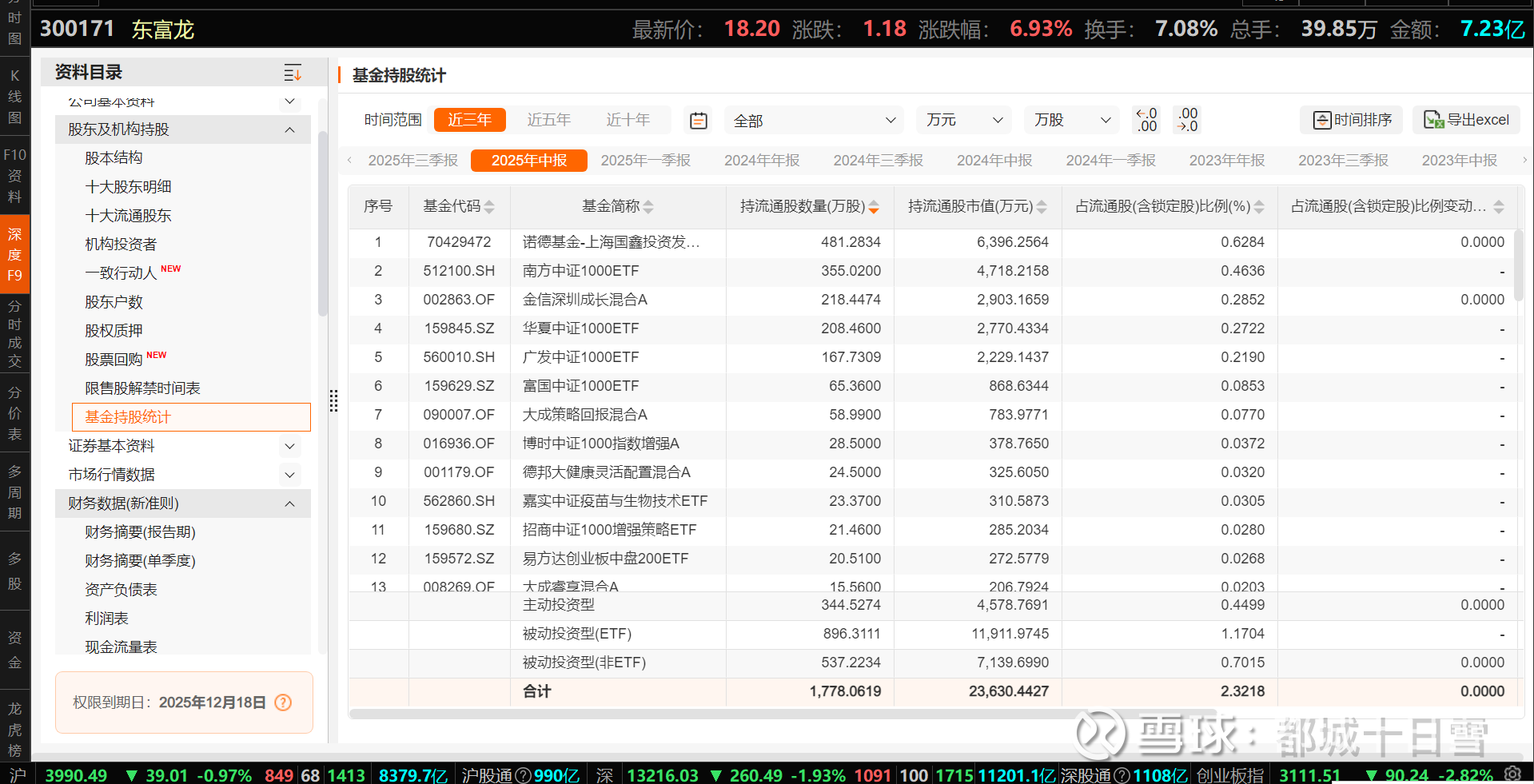Select the 华夏中证1000ETF fund name
Screen dimensions: 1534x784
(x=580, y=328)
